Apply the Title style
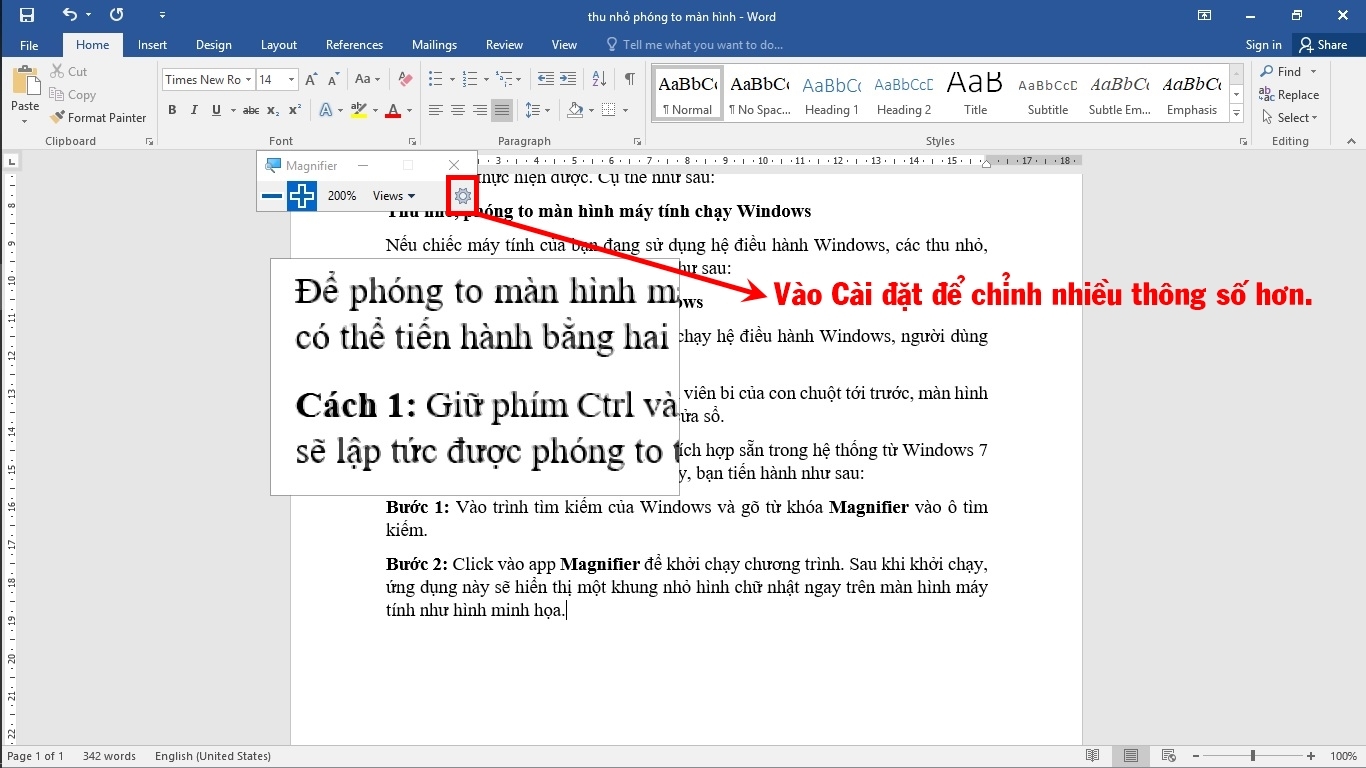Screen dimensions: 1366x768 975,94
